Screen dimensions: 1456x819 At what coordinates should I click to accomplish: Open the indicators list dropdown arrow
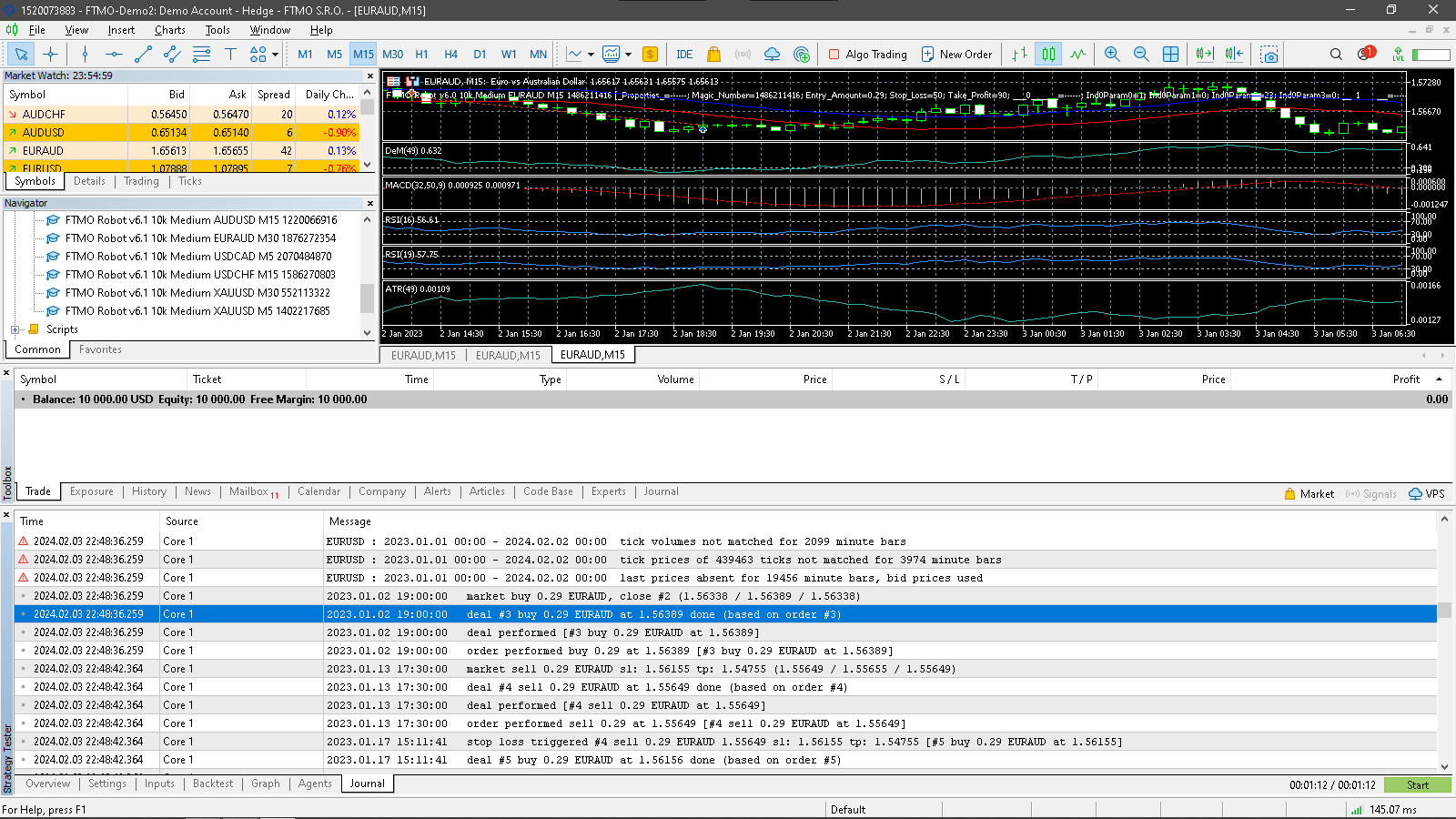click(x=591, y=55)
